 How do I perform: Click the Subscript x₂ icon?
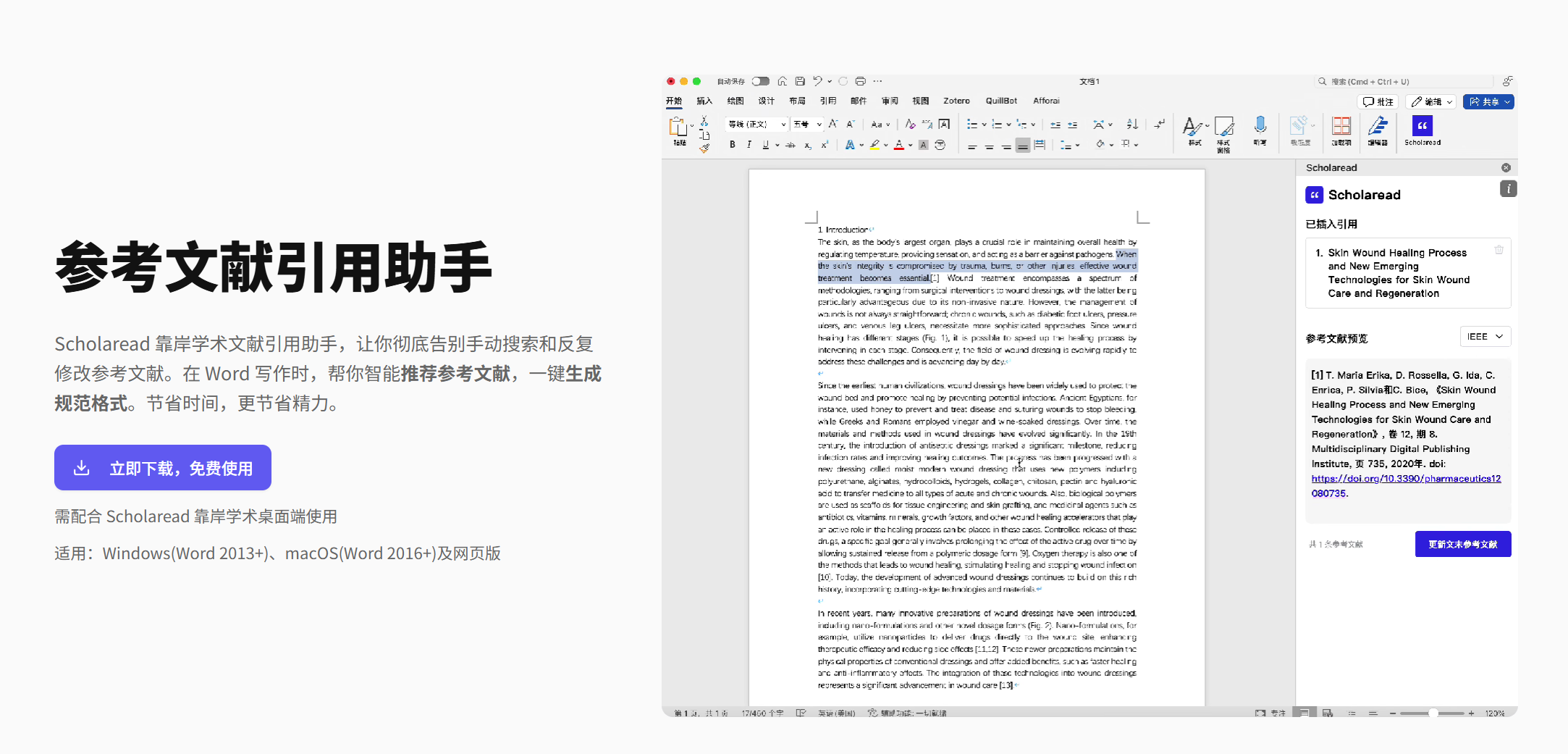pos(808,145)
